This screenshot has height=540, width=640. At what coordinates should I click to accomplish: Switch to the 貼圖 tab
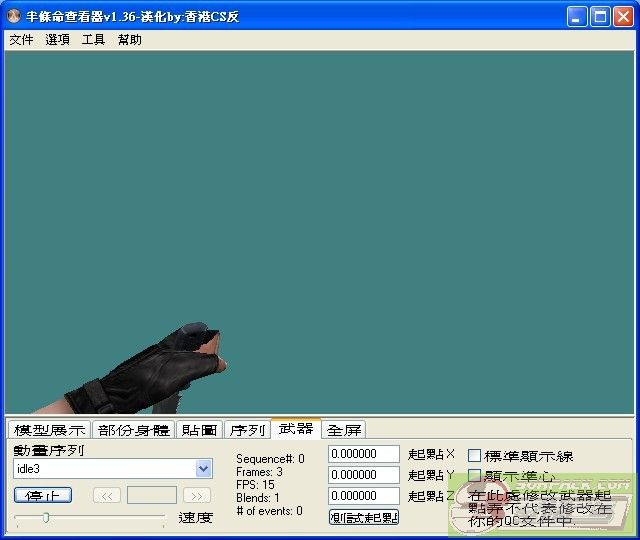coord(199,429)
